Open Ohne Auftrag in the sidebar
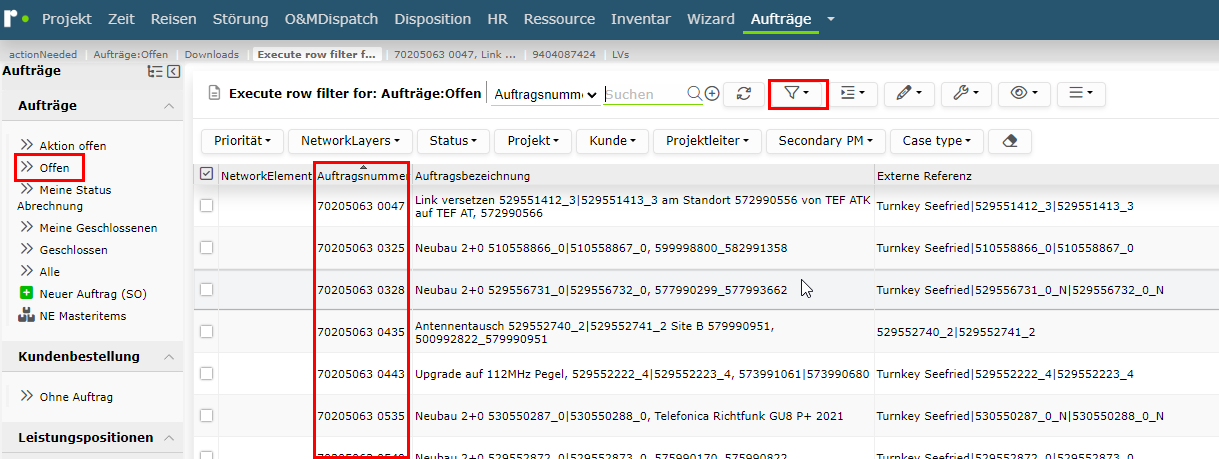This screenshot has height=459, width=1219. [76, 397]
